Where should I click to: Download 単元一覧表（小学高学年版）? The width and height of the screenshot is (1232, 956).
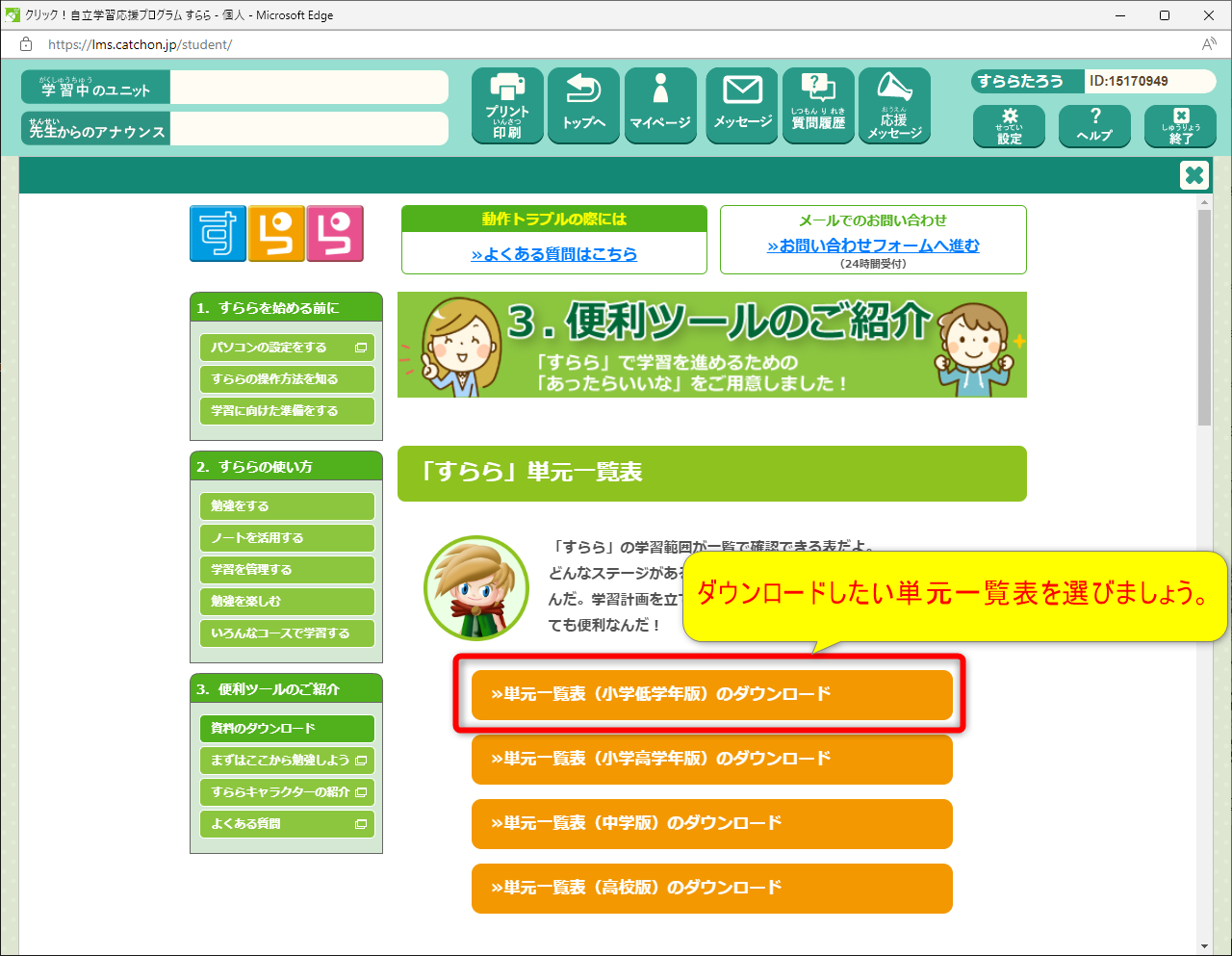point(711,759)
